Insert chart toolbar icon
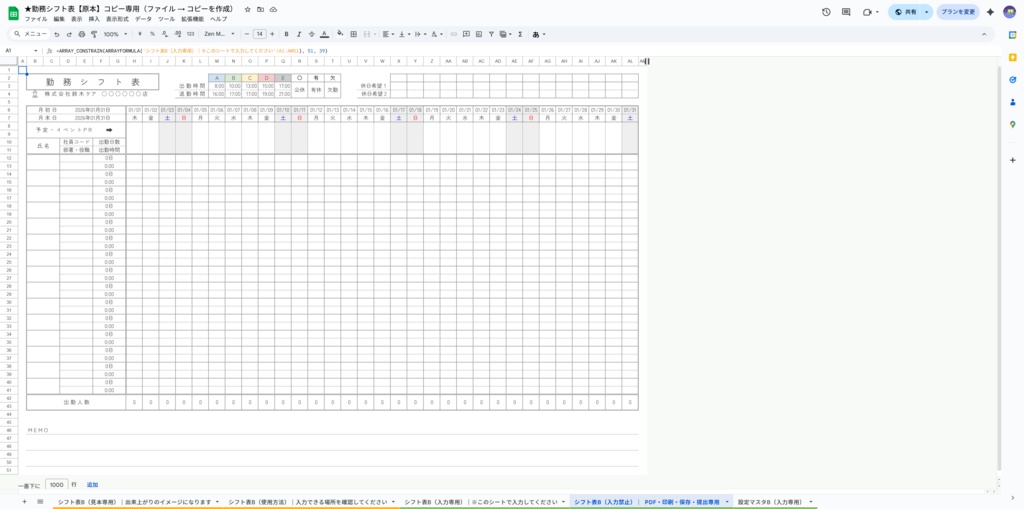Viewport: 1024px width, 509px height. coord(479,34)
